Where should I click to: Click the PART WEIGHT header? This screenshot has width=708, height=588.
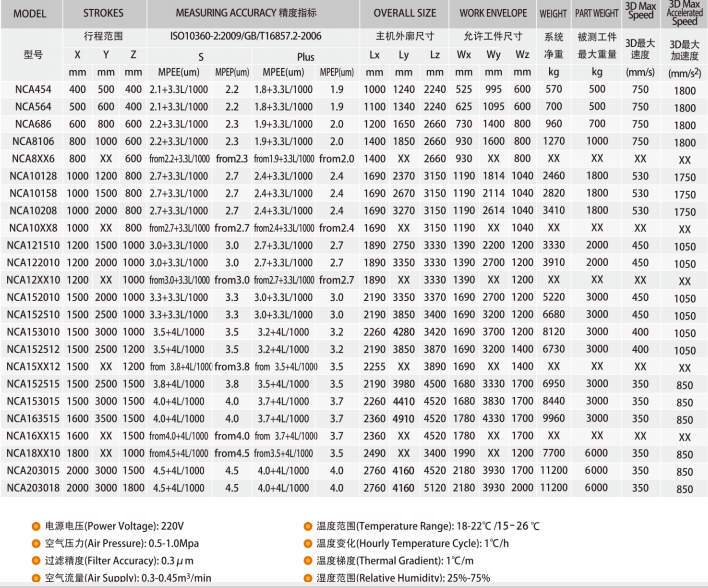(x=596, y=13)
